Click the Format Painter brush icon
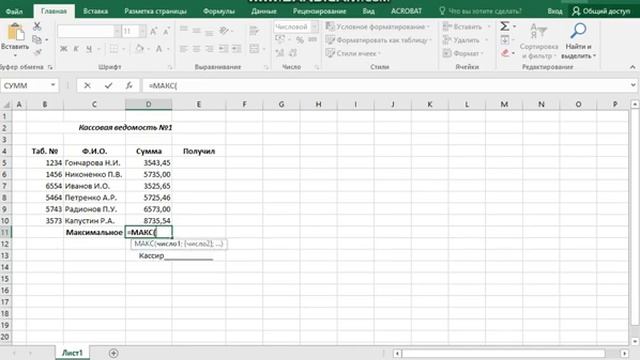The image size is (640, 360). click(x=37, y=52)
